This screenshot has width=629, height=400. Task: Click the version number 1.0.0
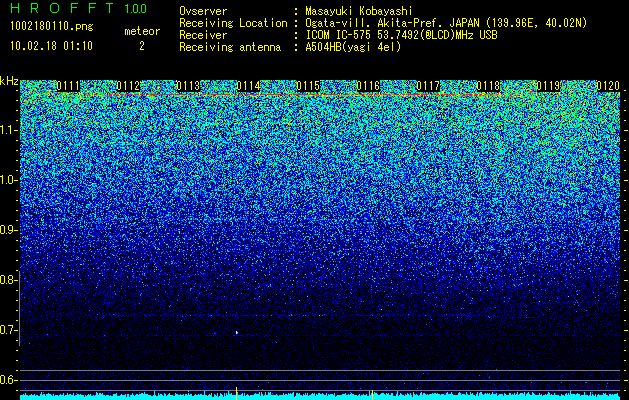136,9
